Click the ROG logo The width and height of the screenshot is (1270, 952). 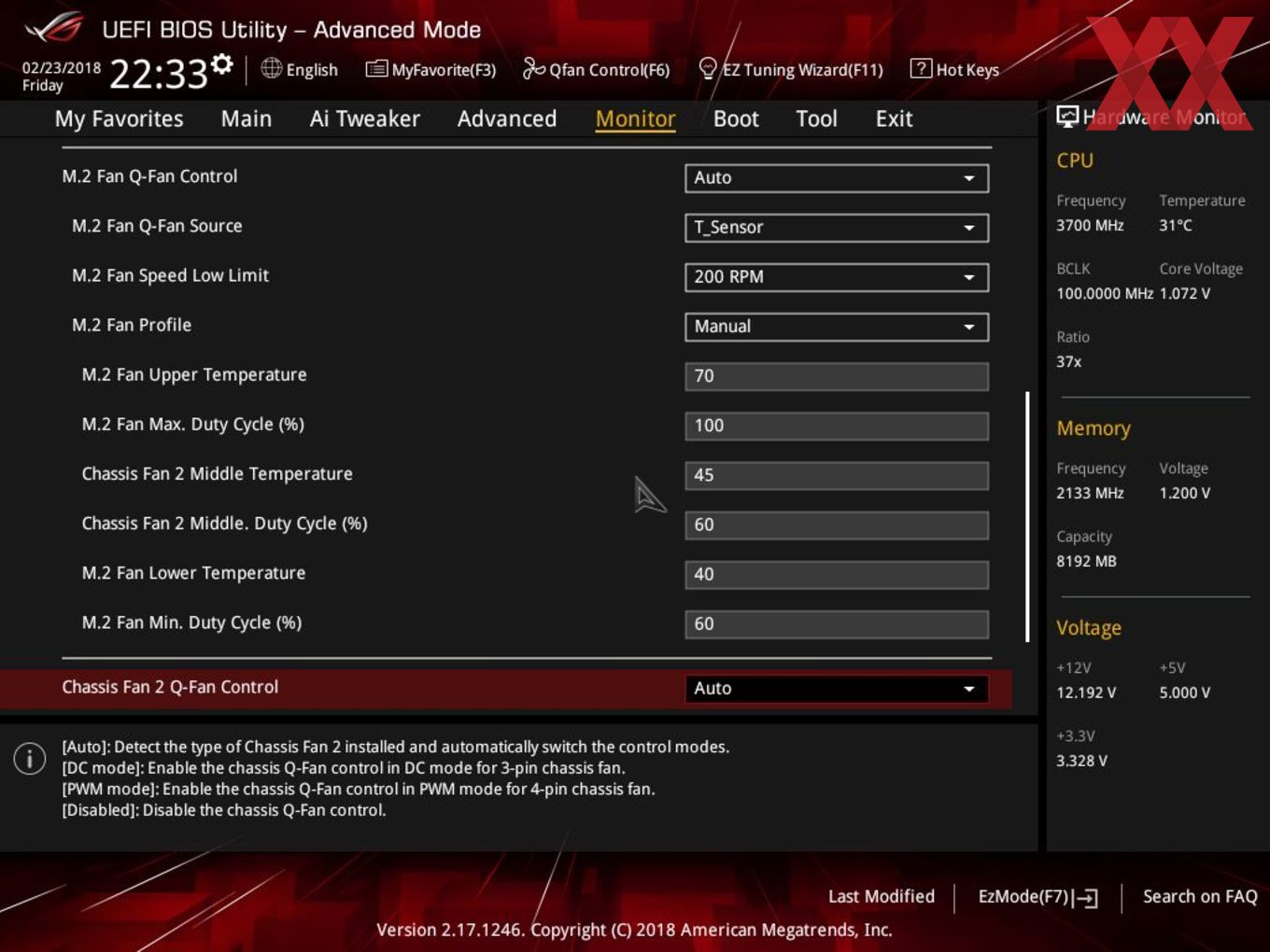point(53,28)
